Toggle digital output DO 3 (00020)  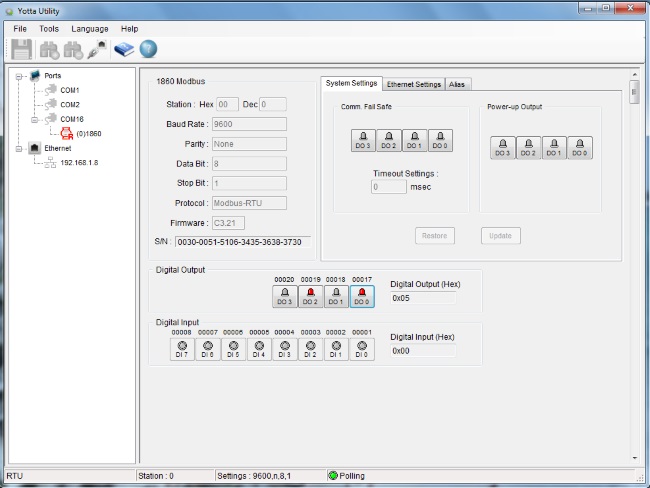coord(284,297)
